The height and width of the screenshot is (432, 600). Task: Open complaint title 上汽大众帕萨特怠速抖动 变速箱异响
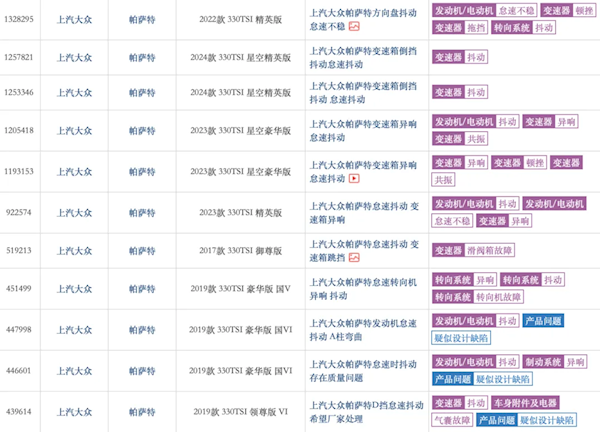(x=364, y=213)
